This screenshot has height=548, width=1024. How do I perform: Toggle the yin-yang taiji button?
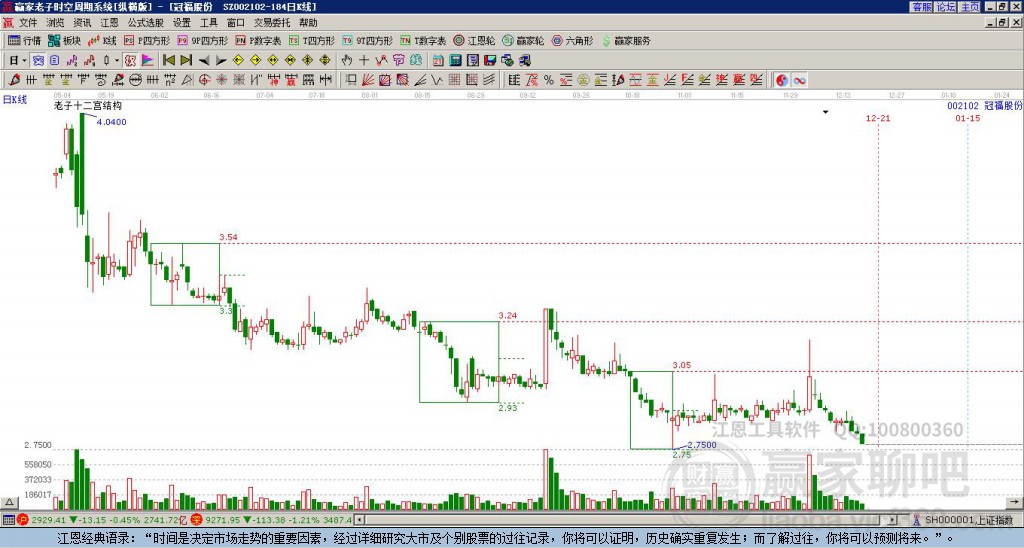(x=782, y=80)
